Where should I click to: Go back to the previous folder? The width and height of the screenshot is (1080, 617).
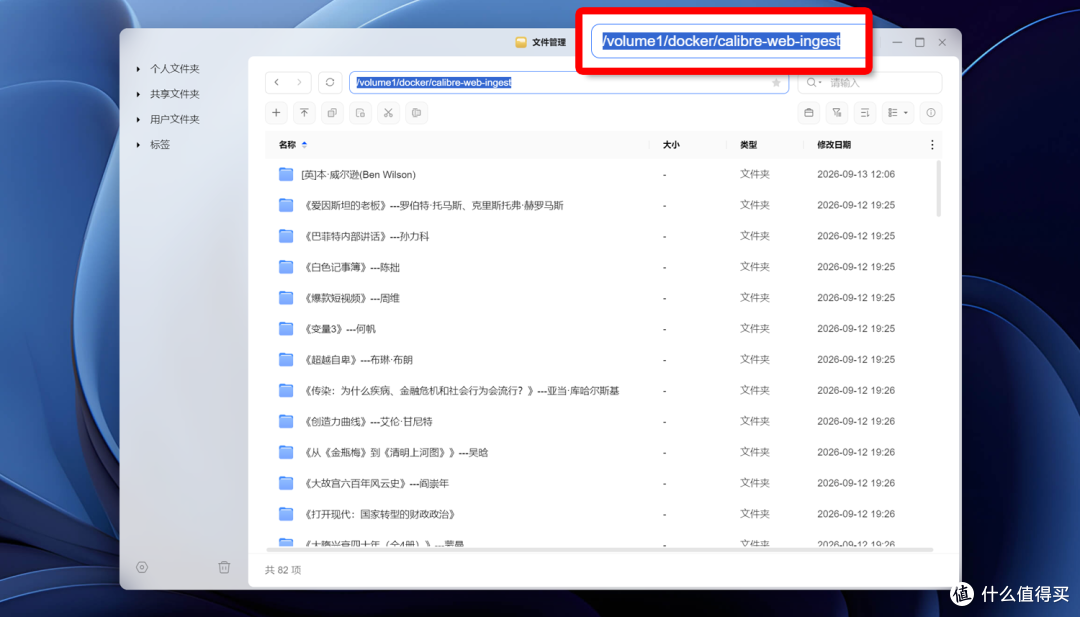[x=277, y=83]
